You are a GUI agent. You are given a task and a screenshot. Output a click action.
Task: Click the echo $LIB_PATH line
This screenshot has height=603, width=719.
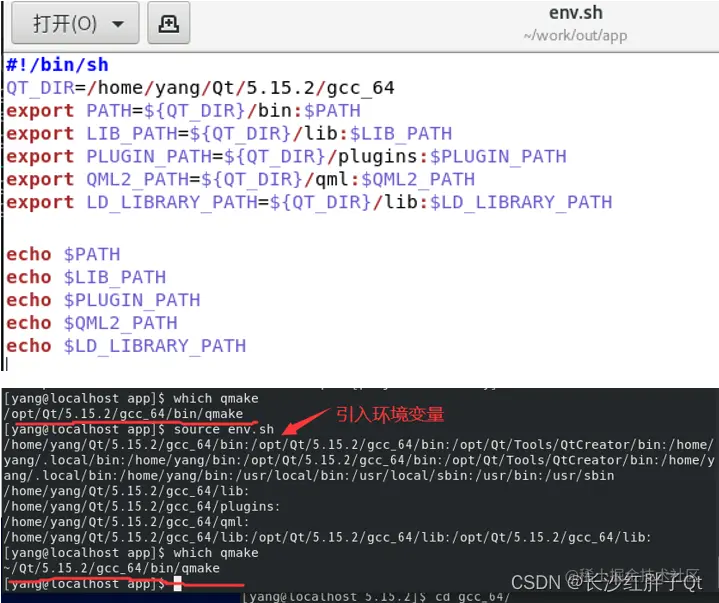point(86,277)
